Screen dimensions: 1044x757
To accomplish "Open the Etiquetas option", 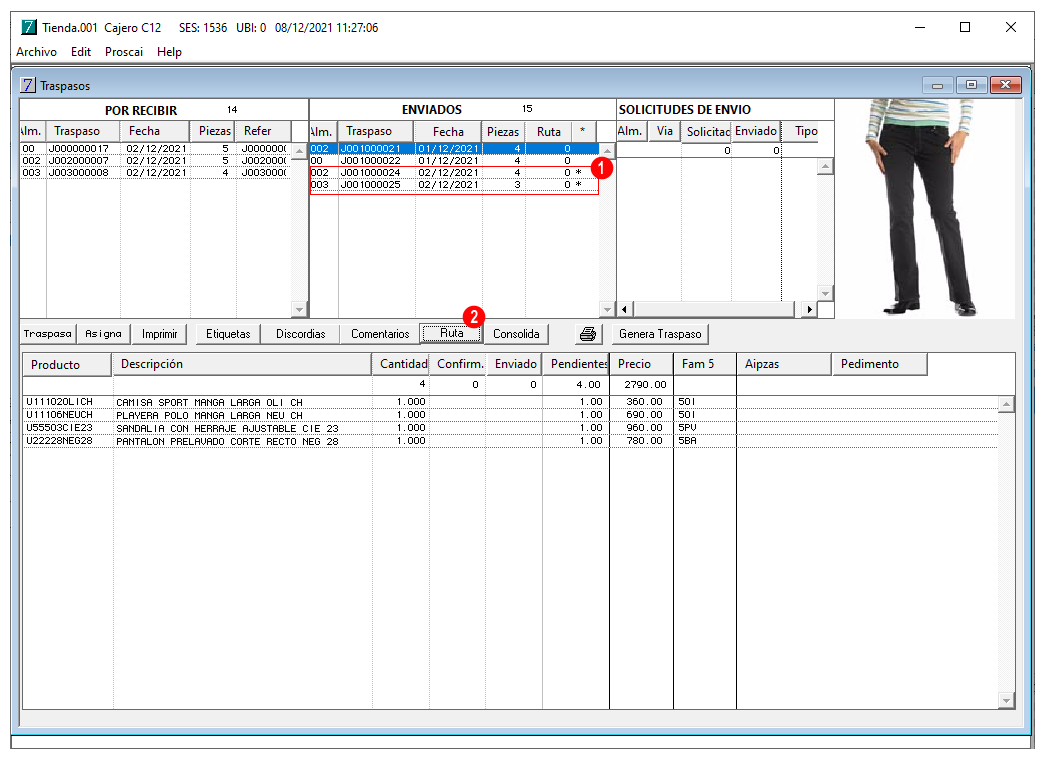I will point(228,334).
